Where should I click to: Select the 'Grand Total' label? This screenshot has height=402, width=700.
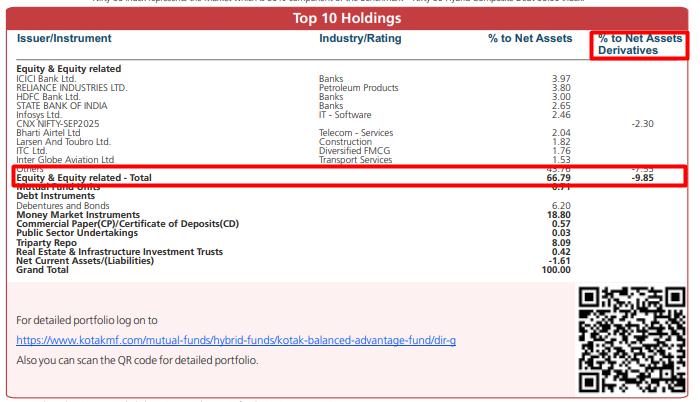pos(42,270)
